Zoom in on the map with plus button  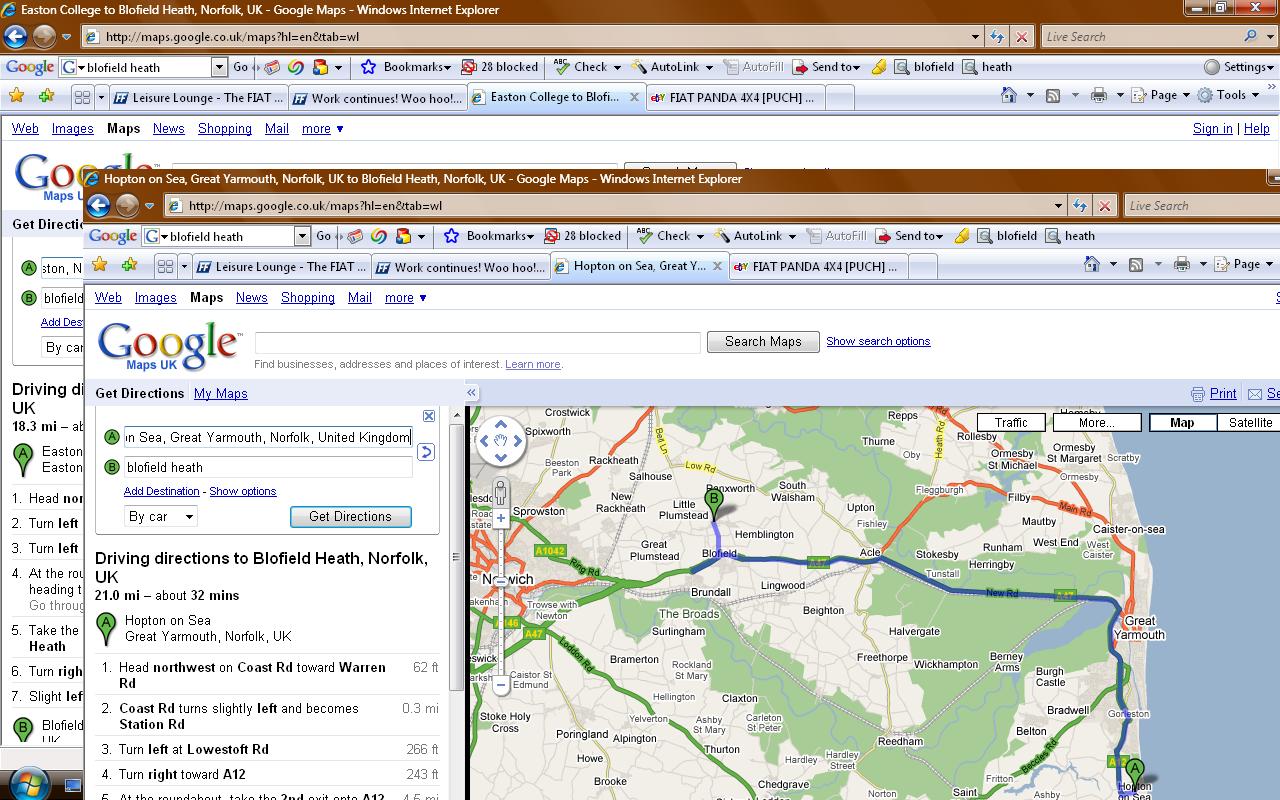[501, 518]
